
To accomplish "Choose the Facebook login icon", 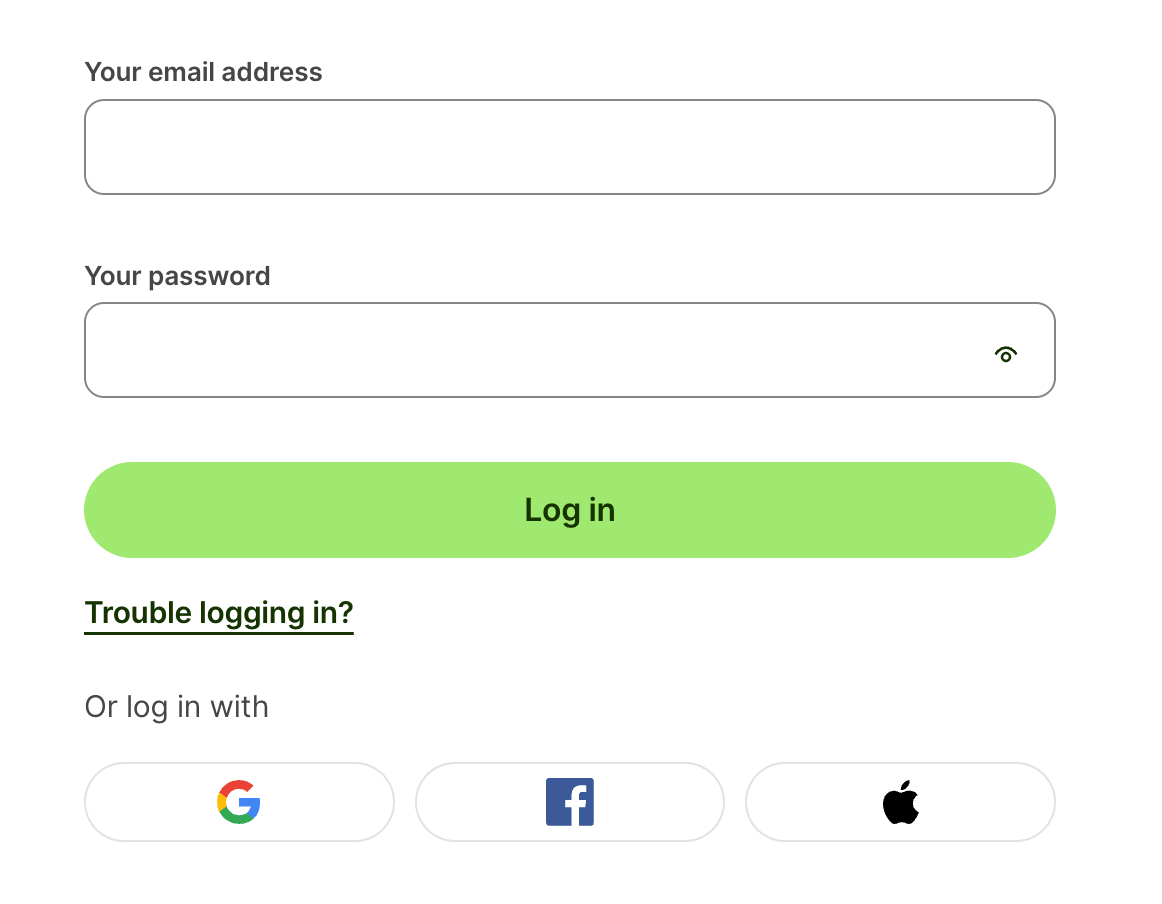I will (x=569, y=802).
